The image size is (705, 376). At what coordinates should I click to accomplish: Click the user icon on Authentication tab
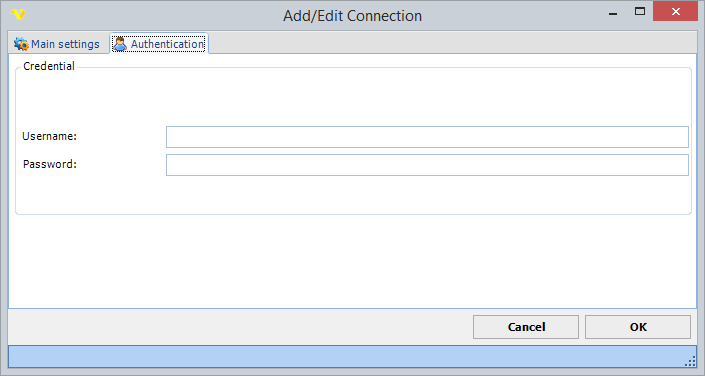click(x=120, y=44)
